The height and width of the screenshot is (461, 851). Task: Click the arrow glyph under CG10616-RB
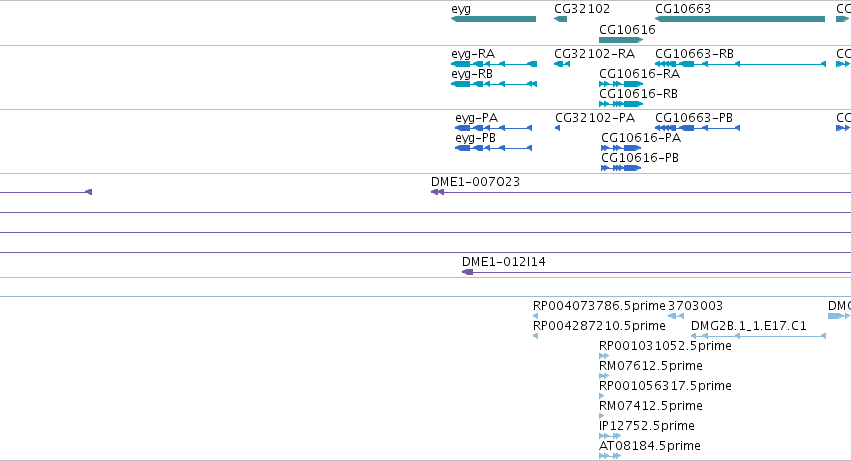point(621,104)
